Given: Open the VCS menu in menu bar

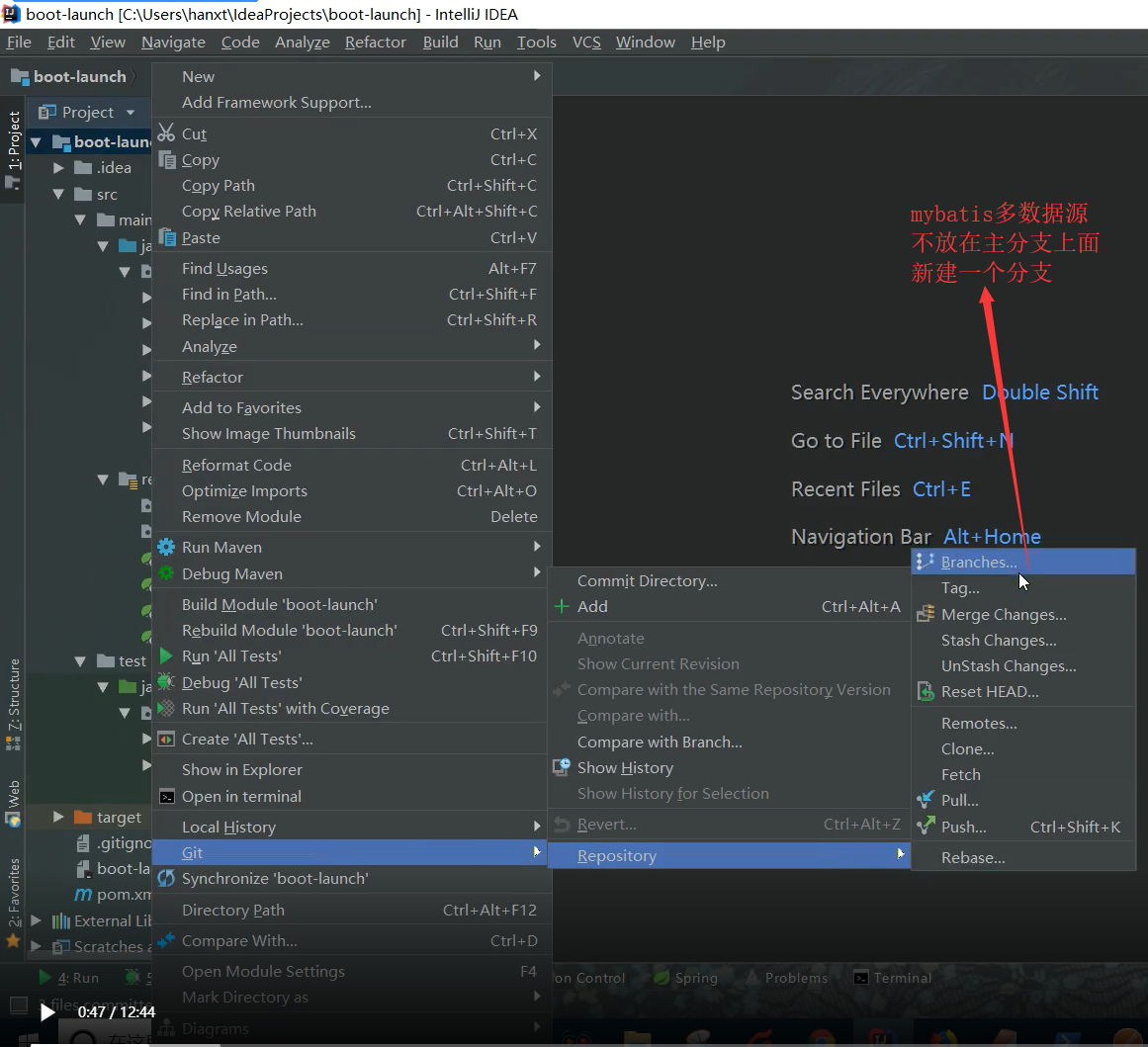Looking at the screenshot, I should pyautogui.click(x=586, y=42).
